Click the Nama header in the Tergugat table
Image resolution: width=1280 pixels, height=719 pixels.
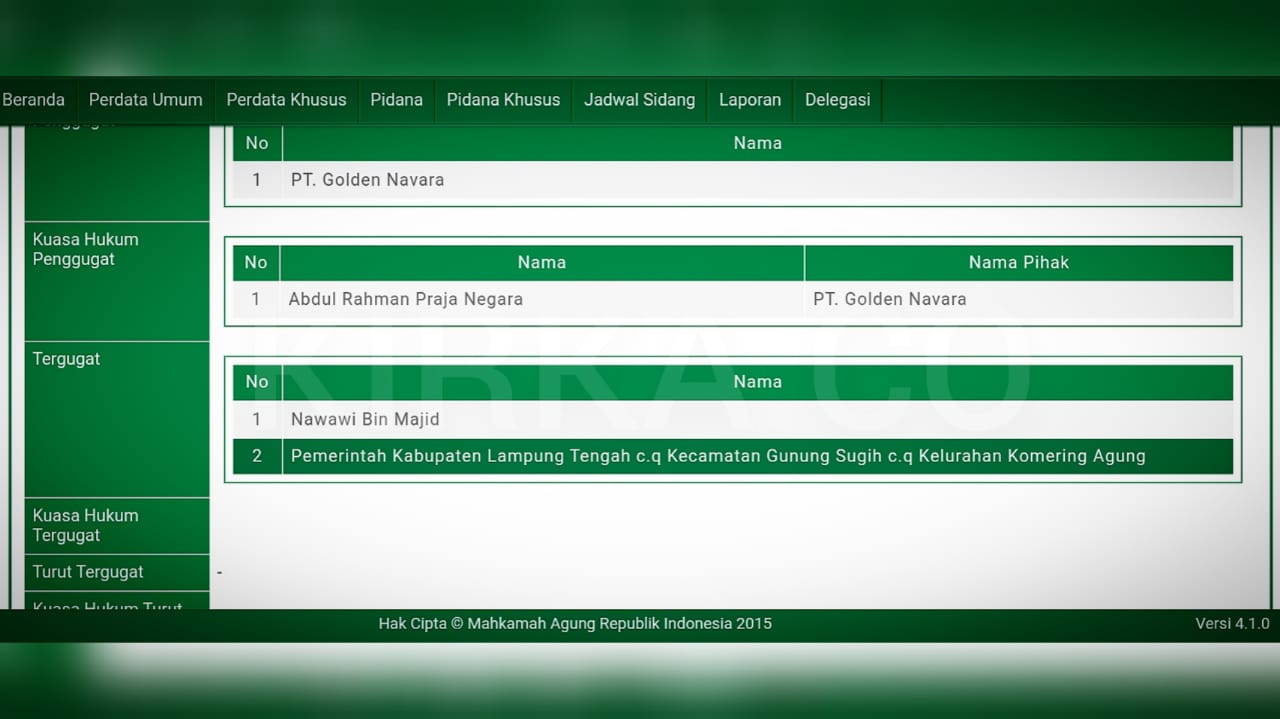757,382
